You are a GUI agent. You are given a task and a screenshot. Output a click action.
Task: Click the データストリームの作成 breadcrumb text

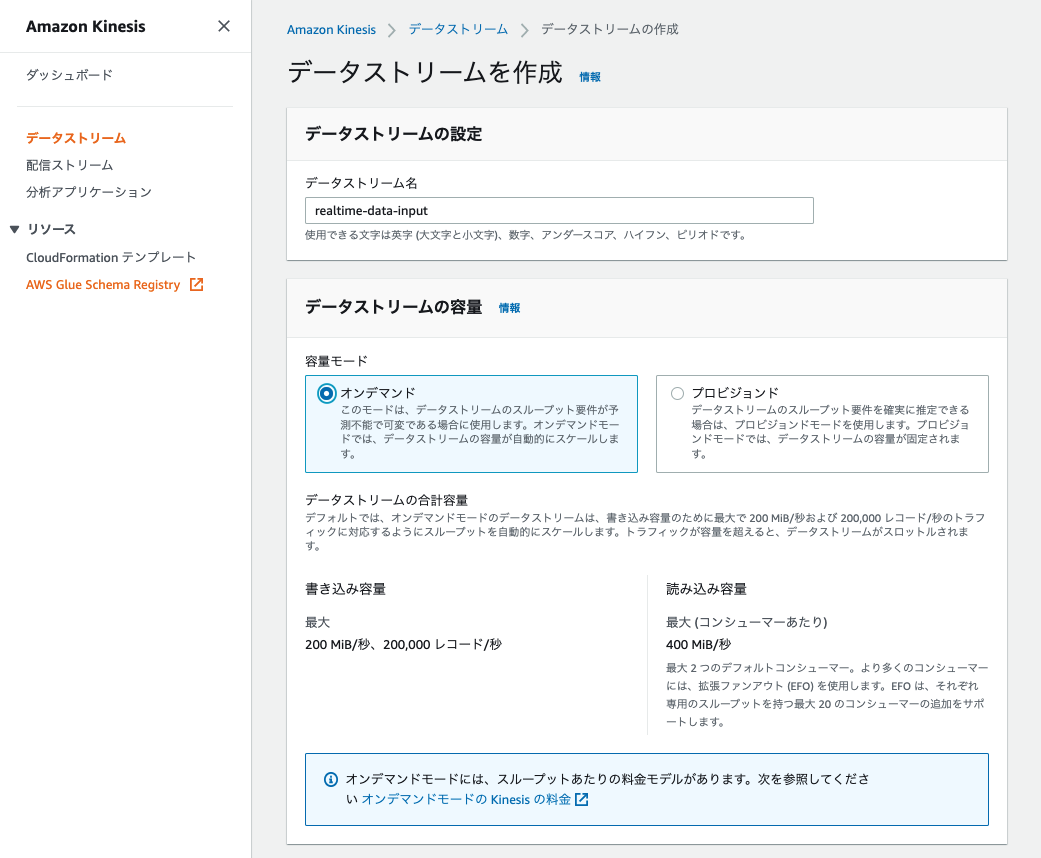tap(609, 29)
